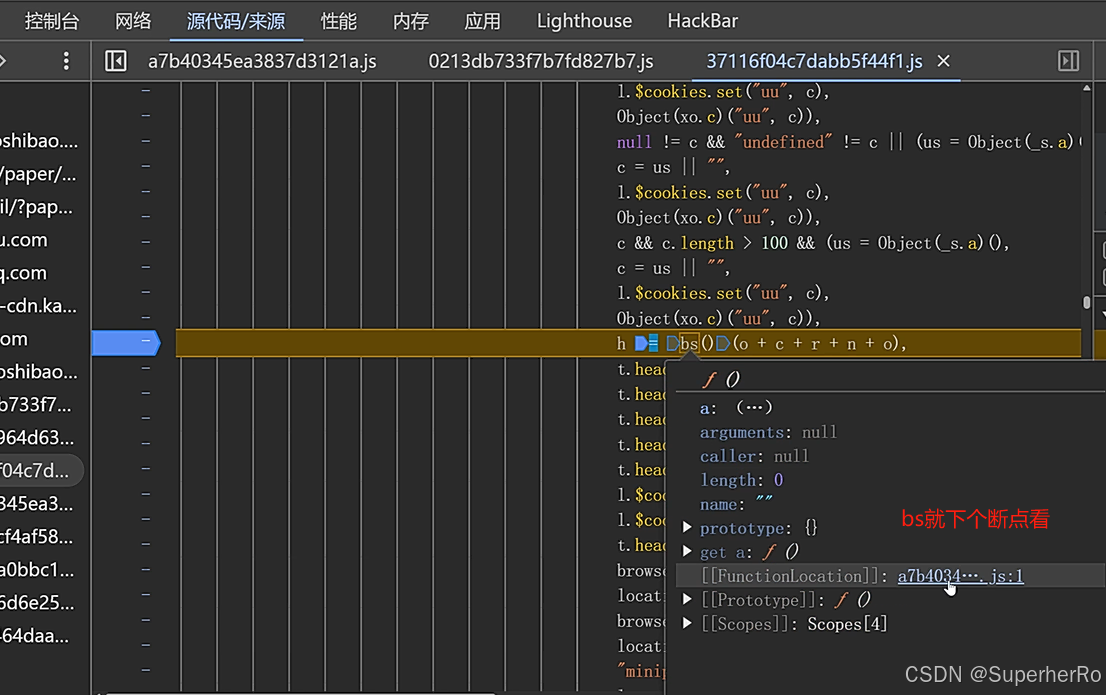The width and height of the screenshot is (1106, 695).
Task: Select the f04c7d... file in navigator
Action: point(35,471)
